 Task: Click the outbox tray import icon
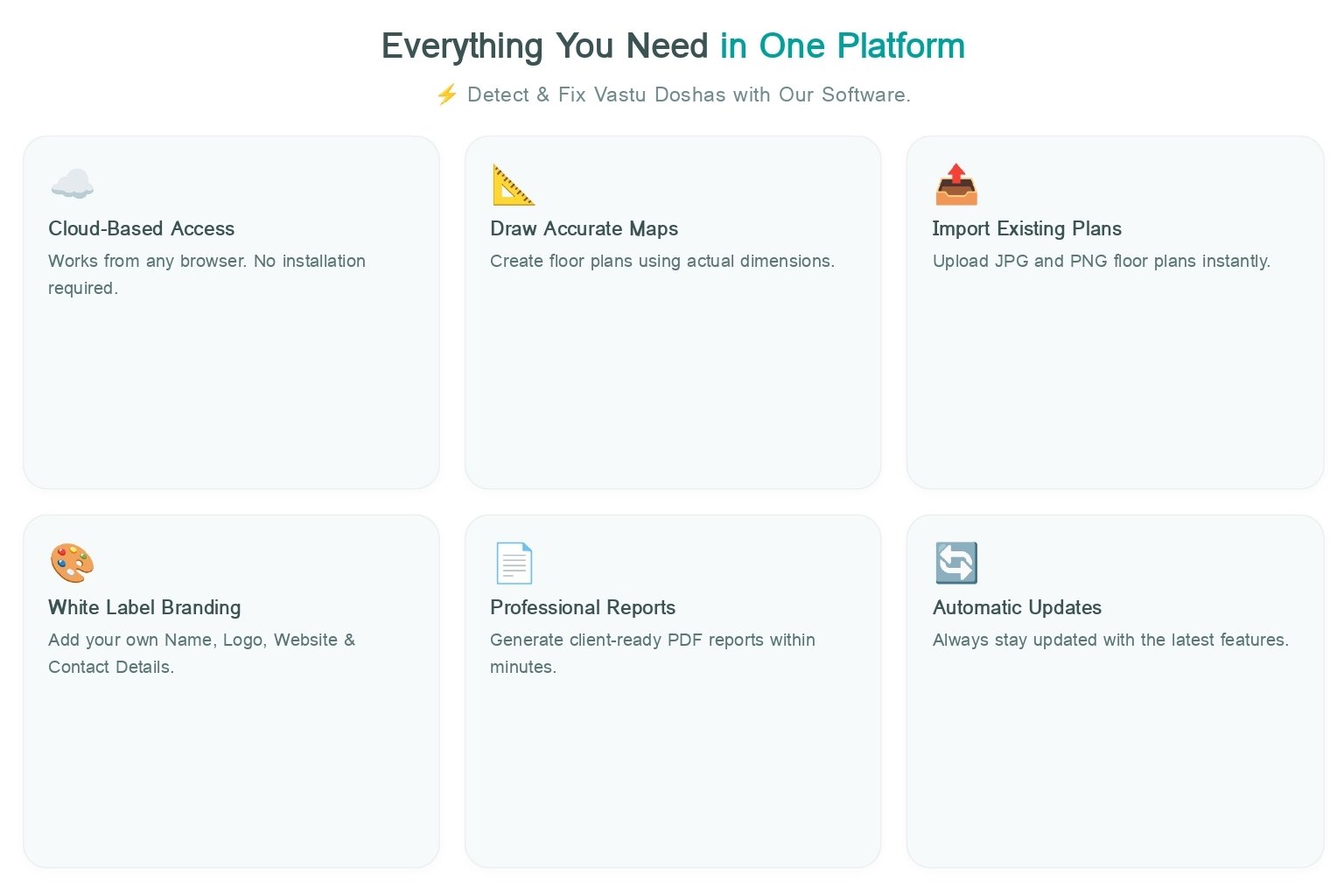956,185
